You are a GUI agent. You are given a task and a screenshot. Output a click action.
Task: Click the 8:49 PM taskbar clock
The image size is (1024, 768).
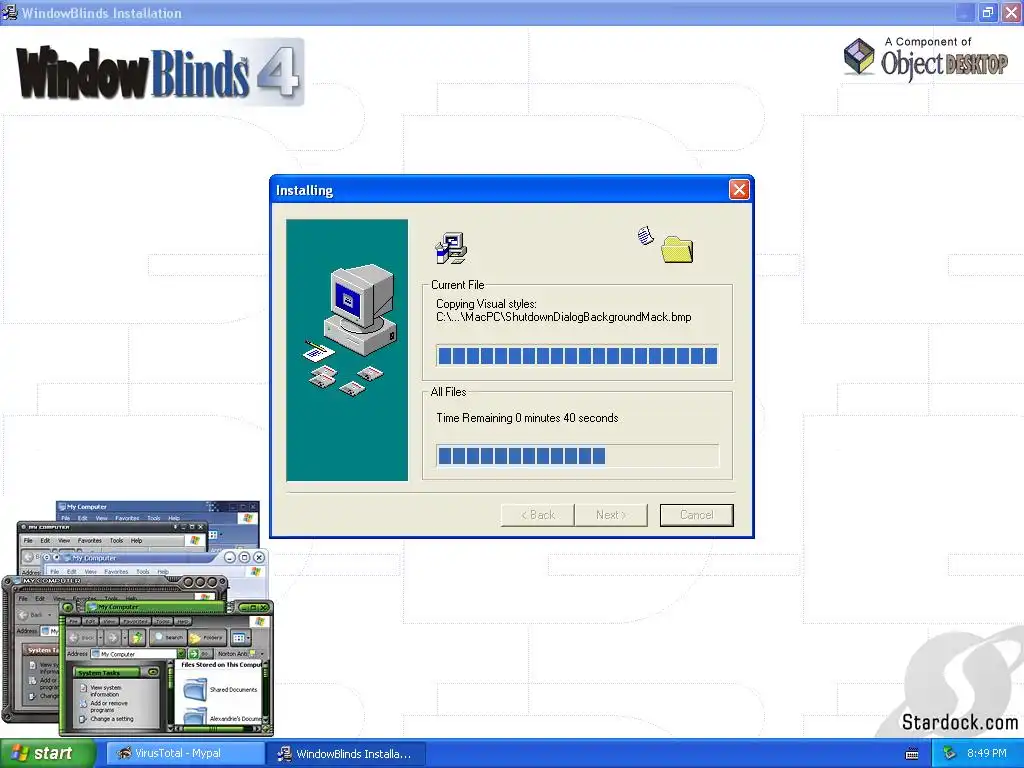986,753
